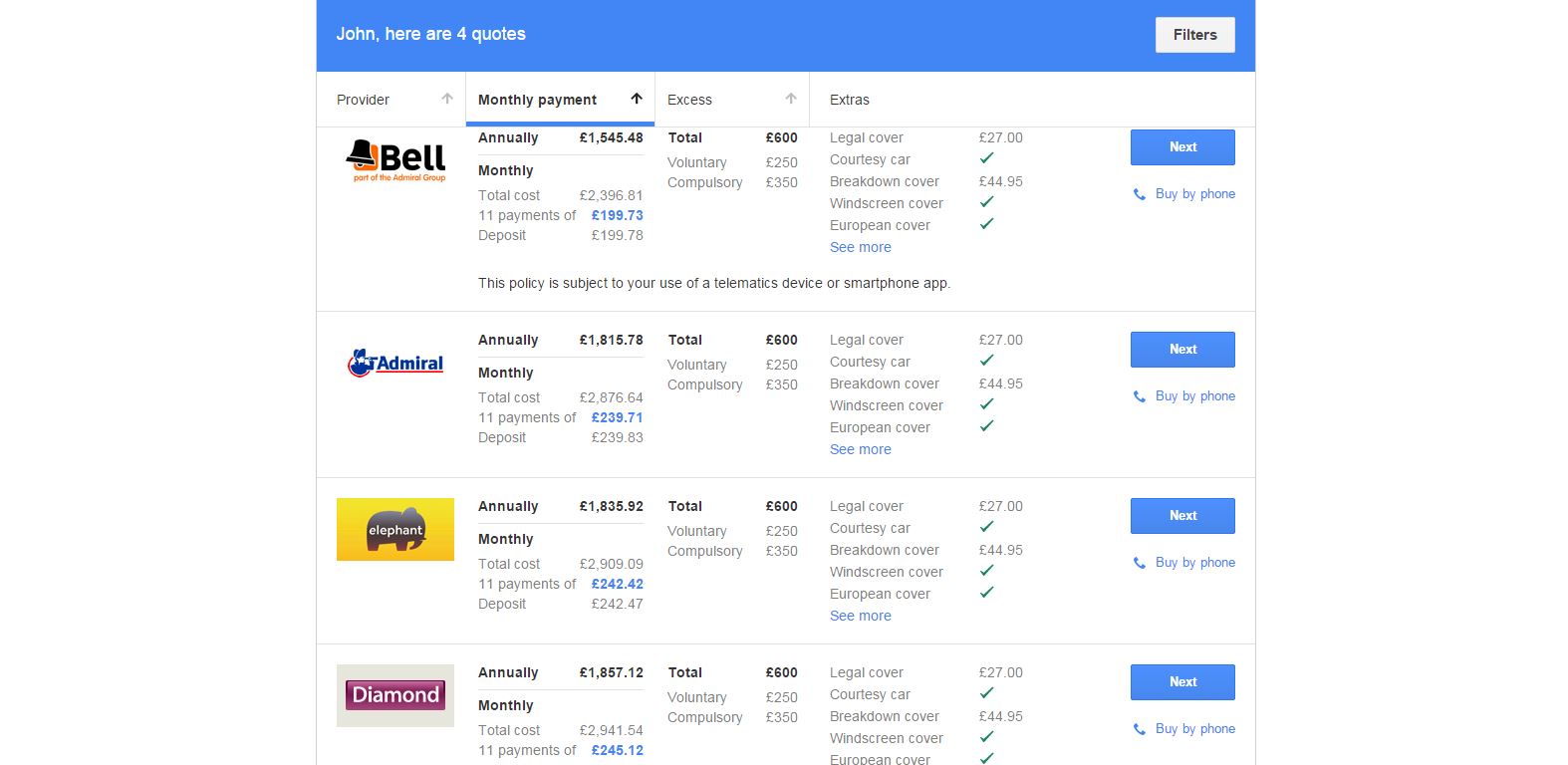Click Diamond's total cost £2,941.54
Image resolution: width=1568 pixels, height=765 pixels.
click(x=612, y=730)
